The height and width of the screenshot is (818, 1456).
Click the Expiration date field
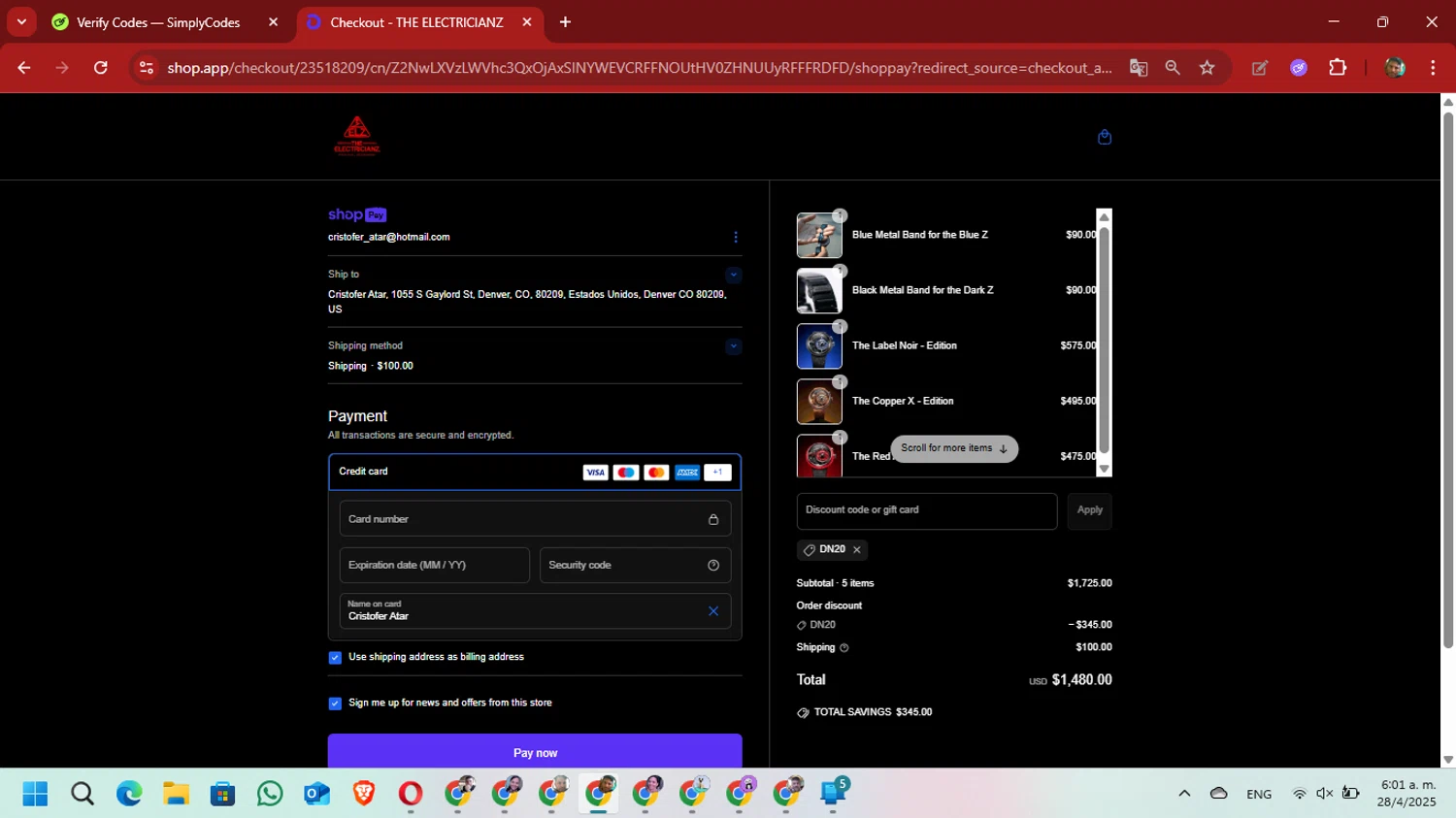coord(434,565)
